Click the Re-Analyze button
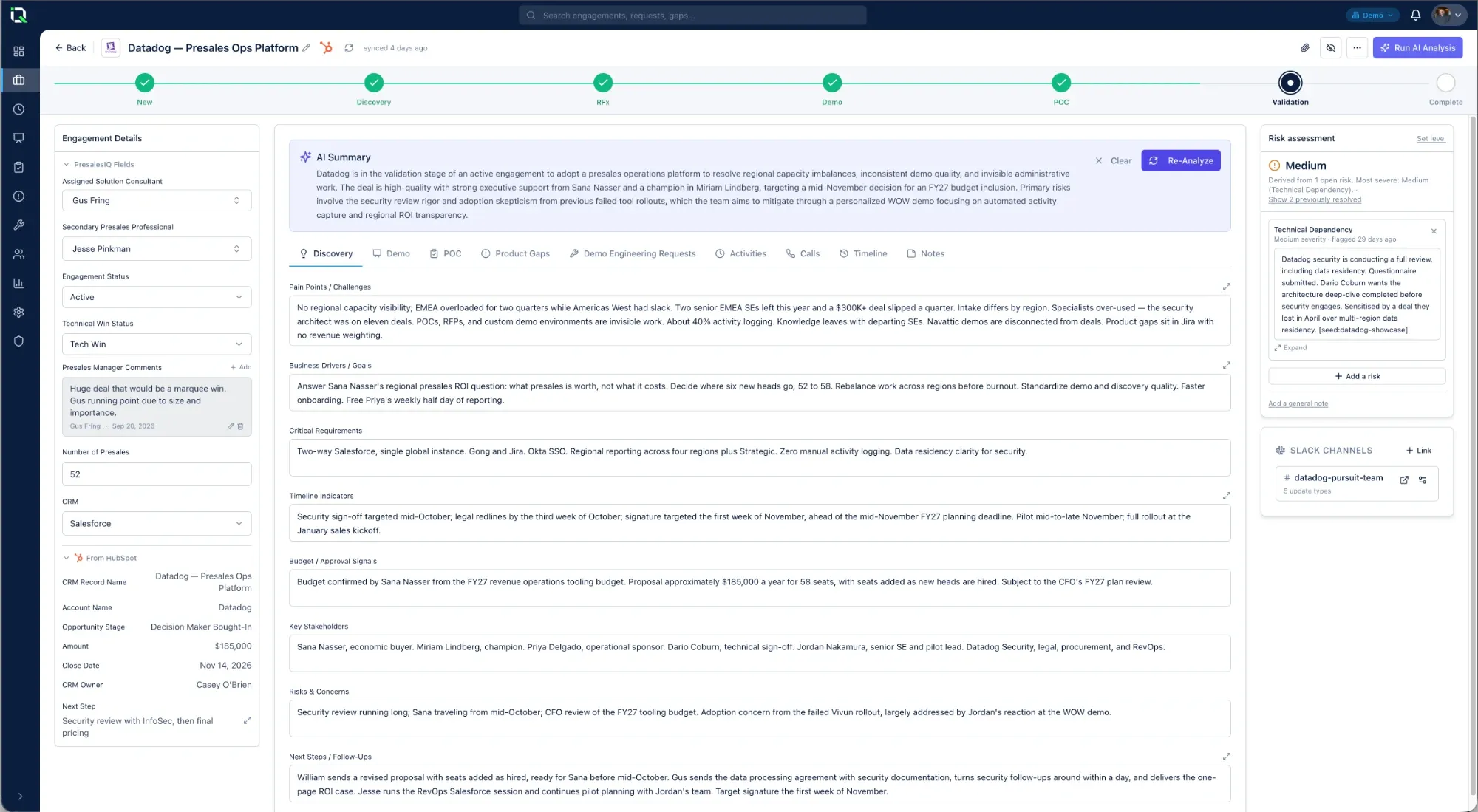This screenshot has width=1478, height=812. click(x=1181, y=161)
